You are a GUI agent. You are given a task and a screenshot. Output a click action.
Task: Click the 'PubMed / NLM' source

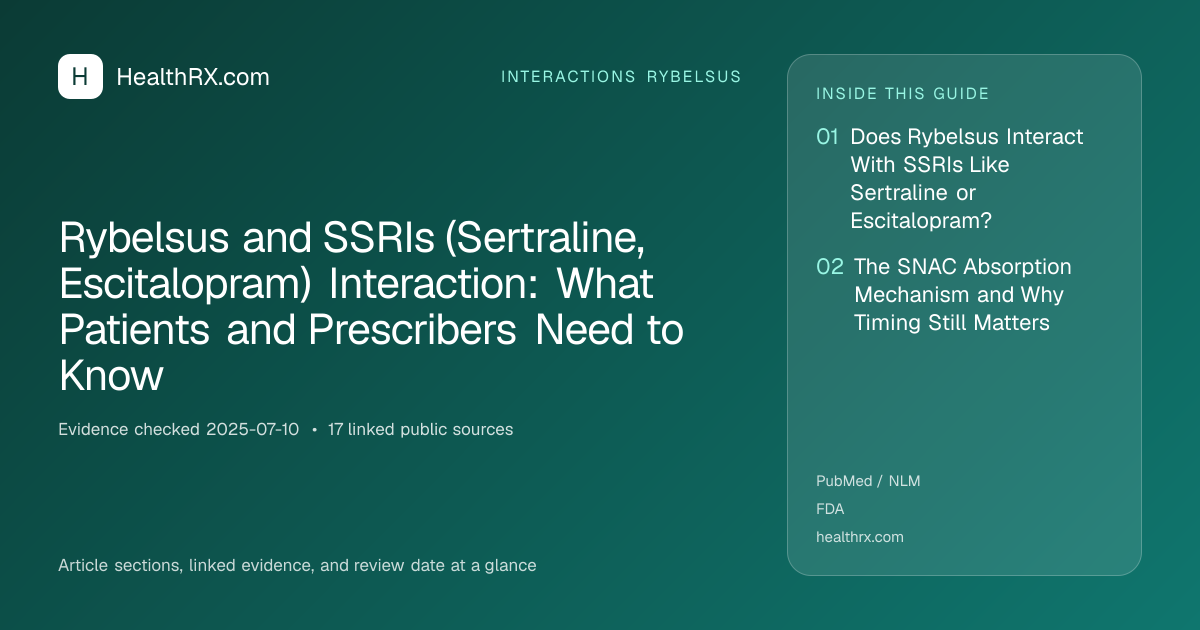click(x=868, y=481)
